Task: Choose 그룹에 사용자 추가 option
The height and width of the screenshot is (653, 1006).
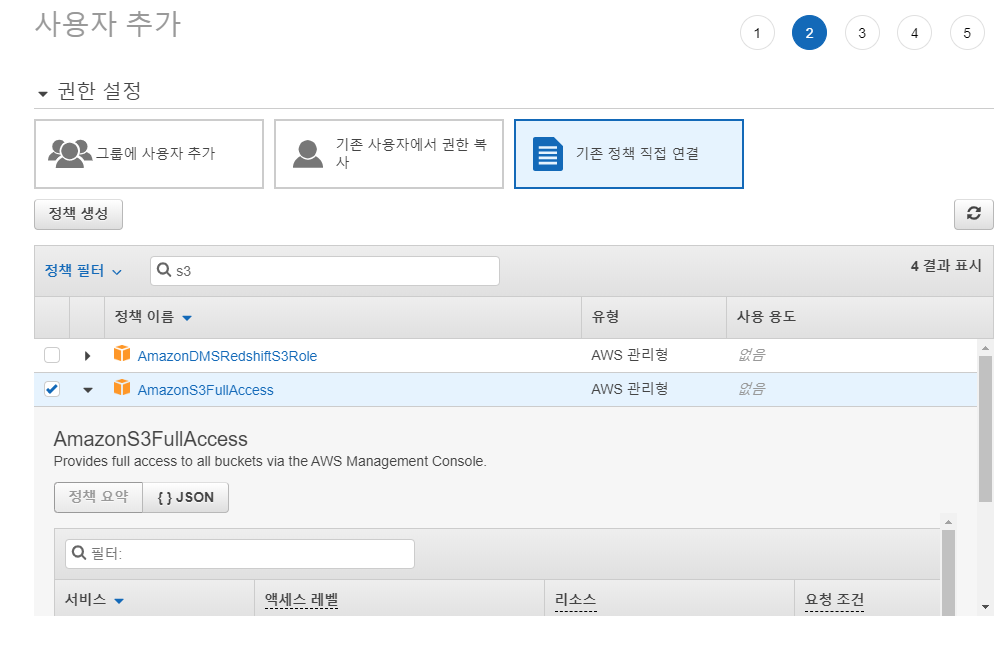Action: [x=149, y=154]
